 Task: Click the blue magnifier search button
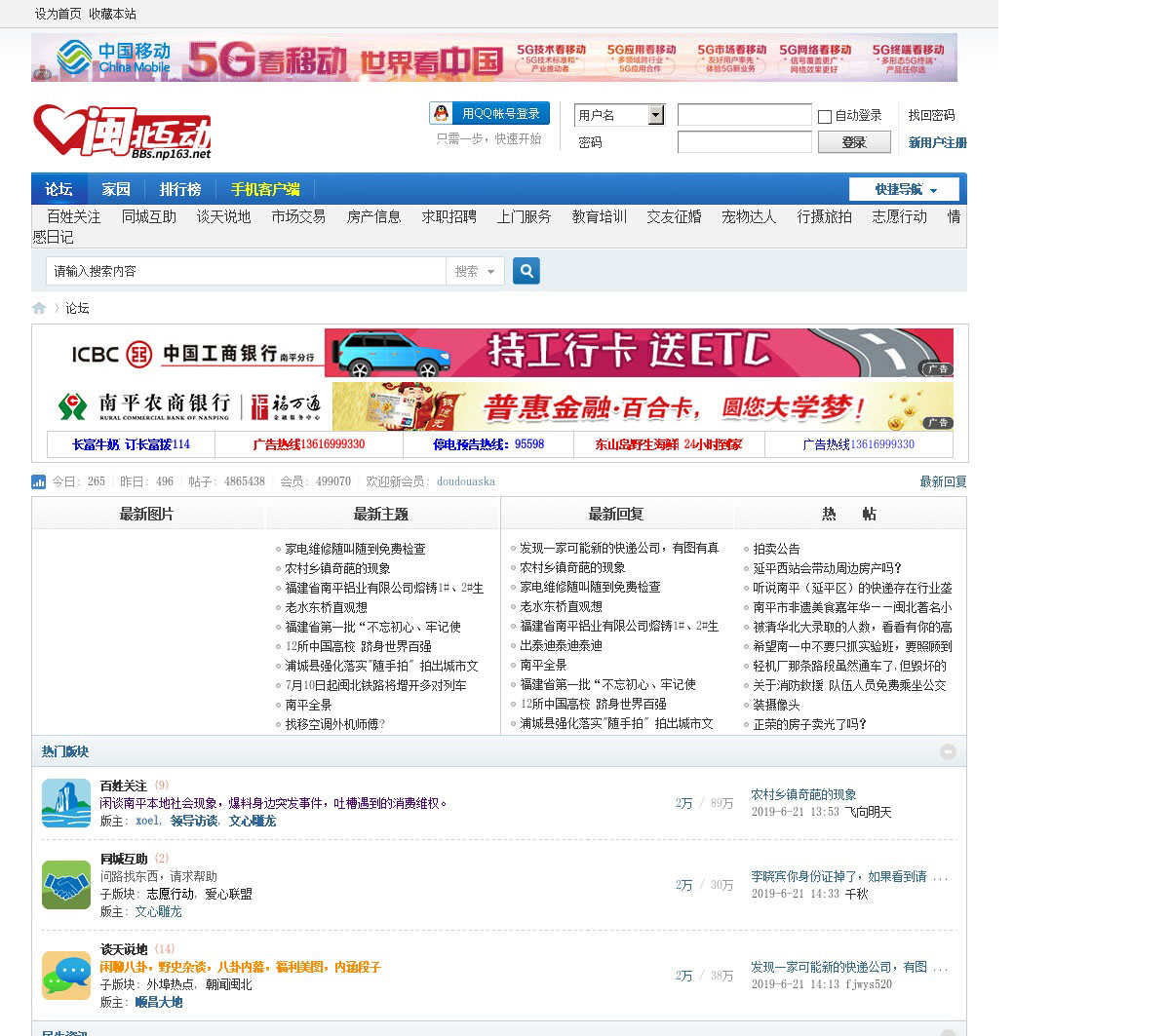coord(526,271)
